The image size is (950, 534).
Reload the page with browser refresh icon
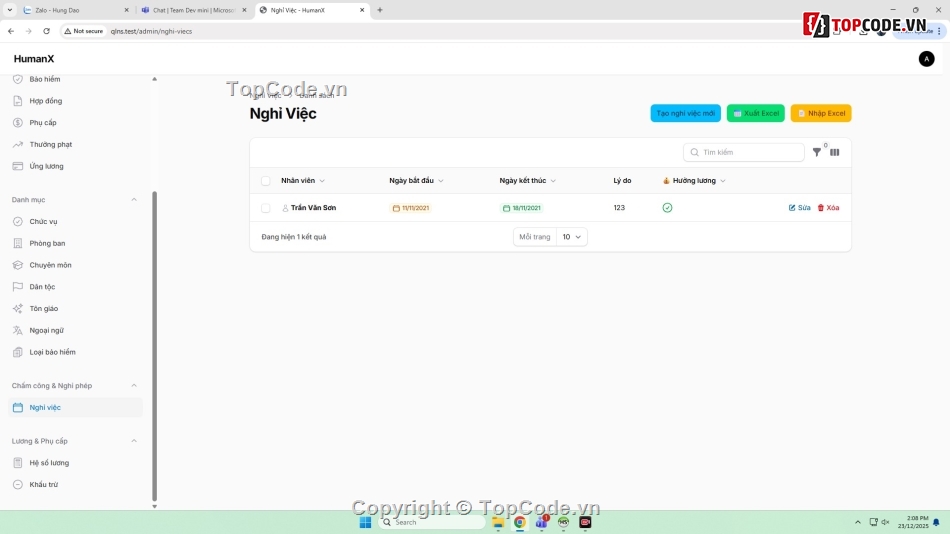46,31
